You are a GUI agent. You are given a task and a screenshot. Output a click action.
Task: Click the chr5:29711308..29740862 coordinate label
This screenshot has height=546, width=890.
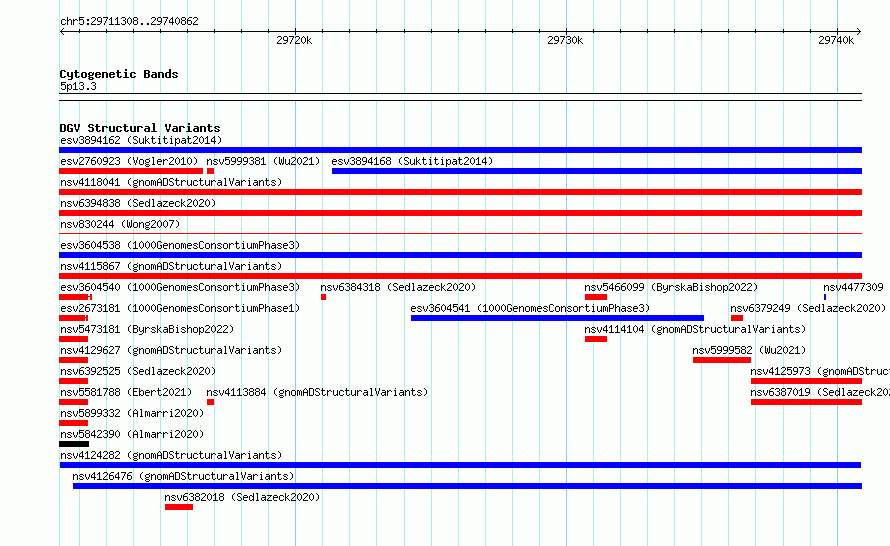click(129, 22)
